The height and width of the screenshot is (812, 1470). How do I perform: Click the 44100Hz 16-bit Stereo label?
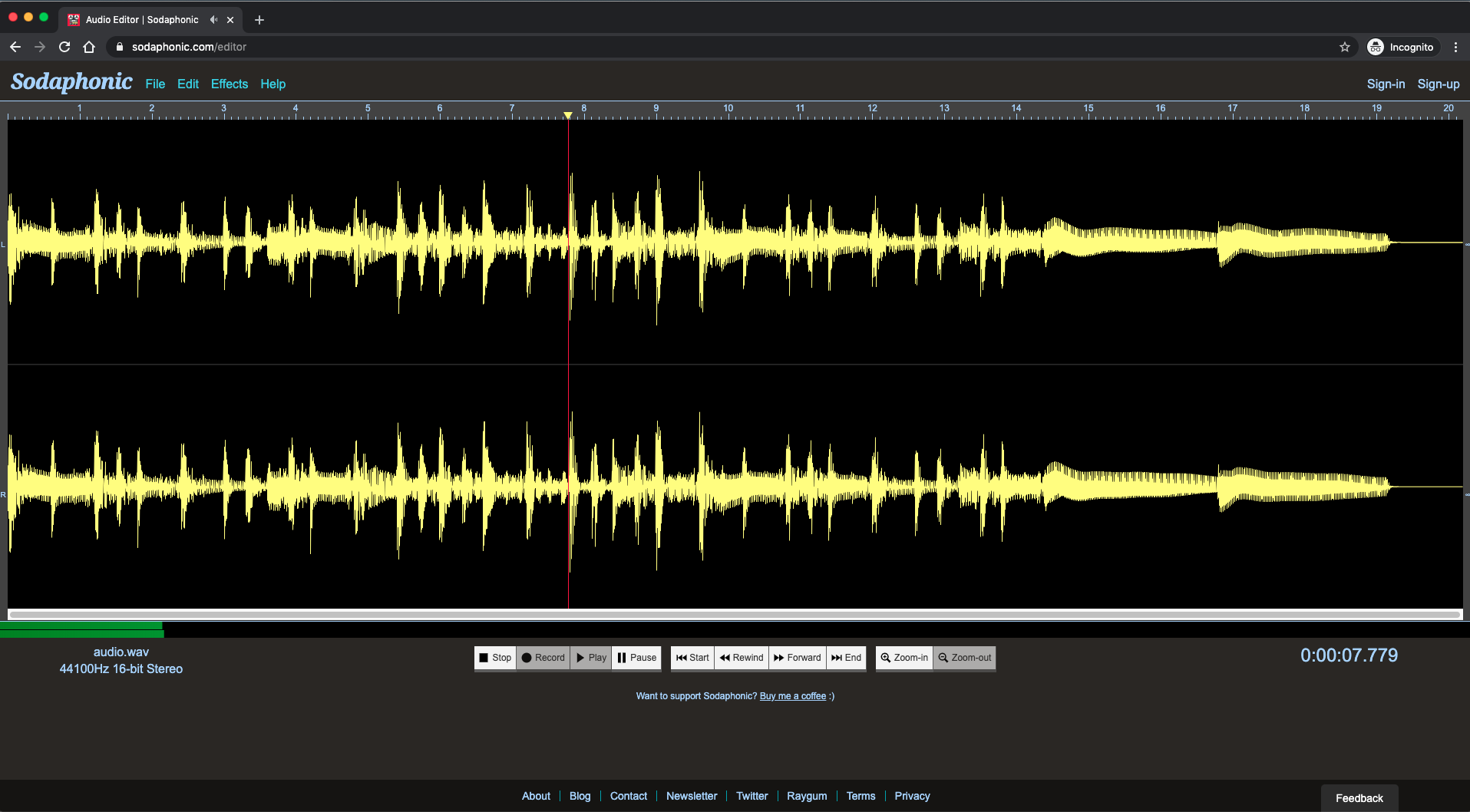pos(121,669)
